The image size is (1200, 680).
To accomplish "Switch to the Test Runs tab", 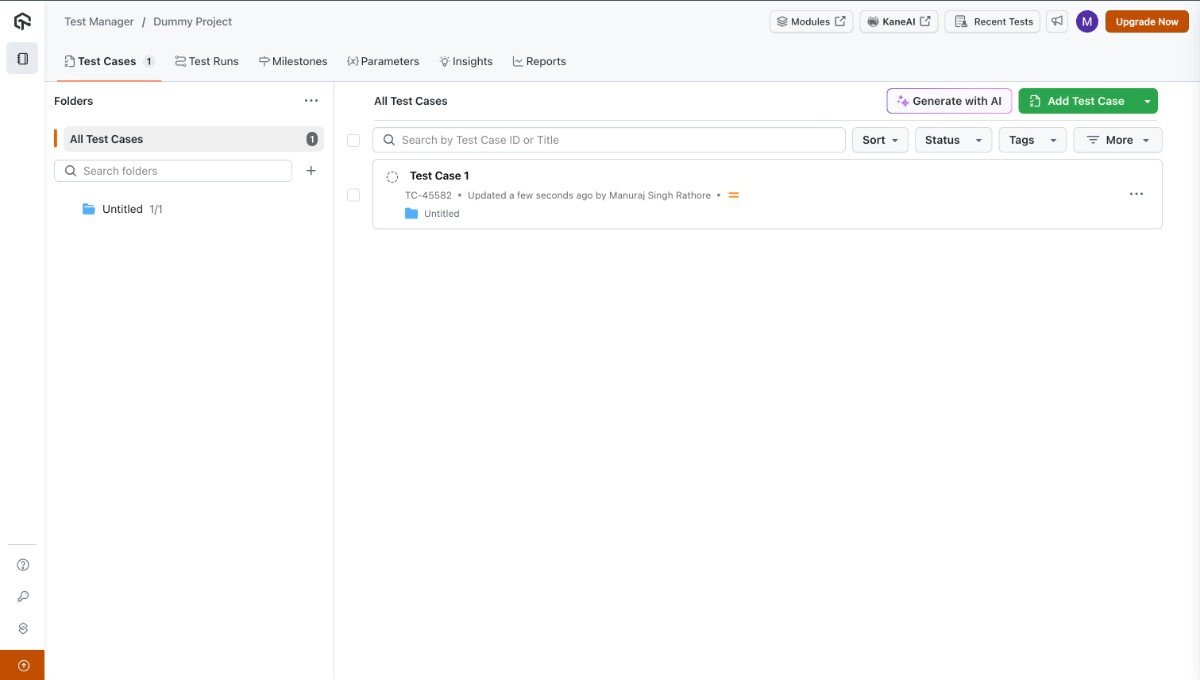I will 207,61.
